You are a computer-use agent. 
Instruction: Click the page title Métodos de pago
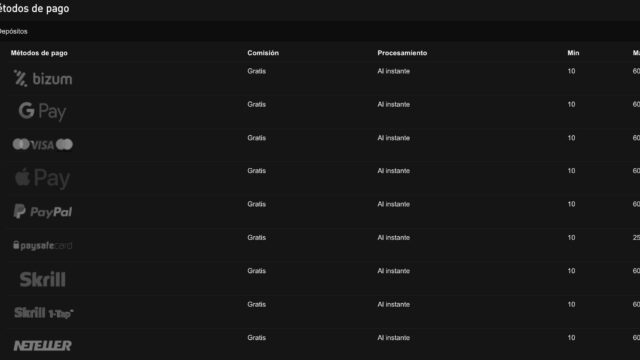[x=35, y=8]
